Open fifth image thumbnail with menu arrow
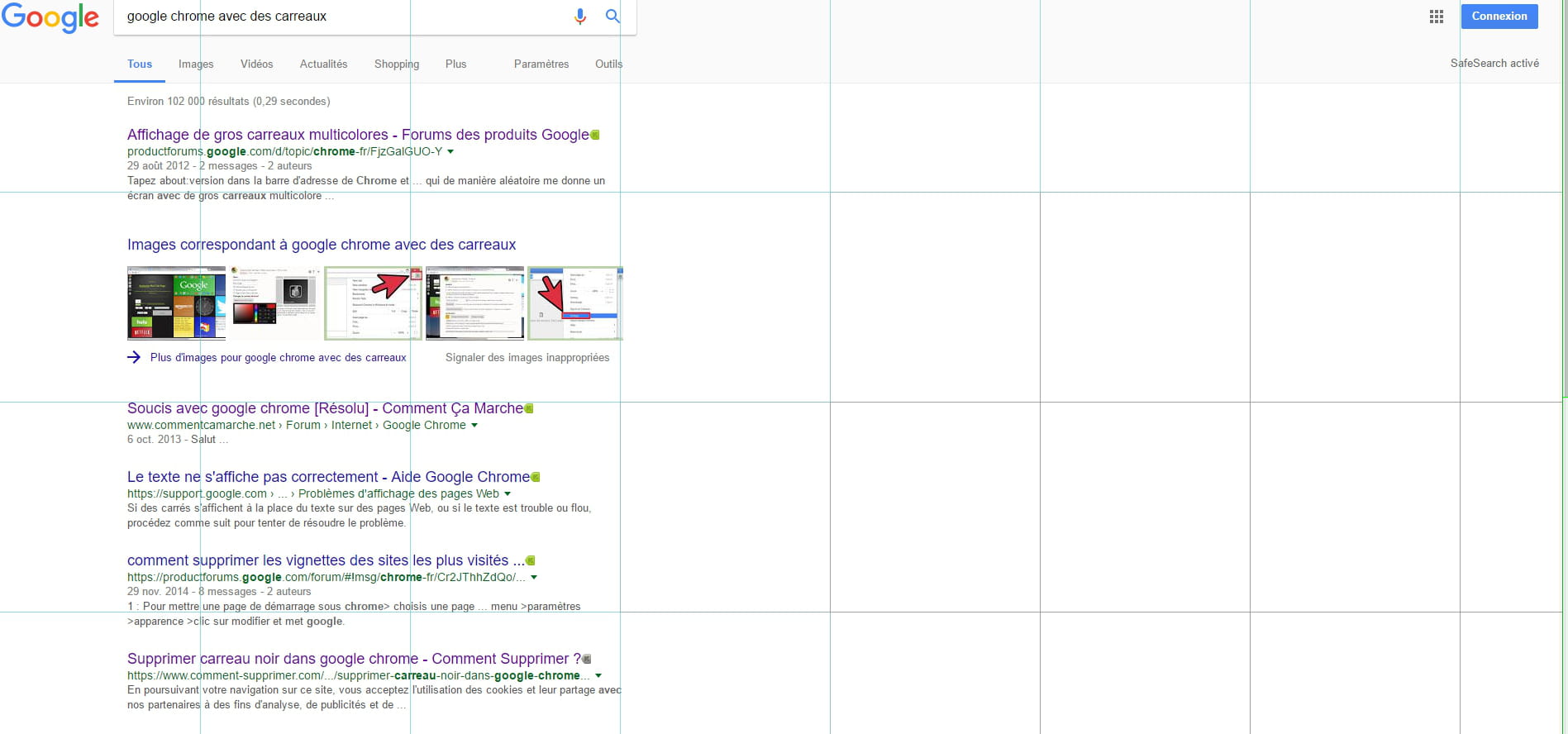The image size is (1568, 734). (x=575, y=303)
